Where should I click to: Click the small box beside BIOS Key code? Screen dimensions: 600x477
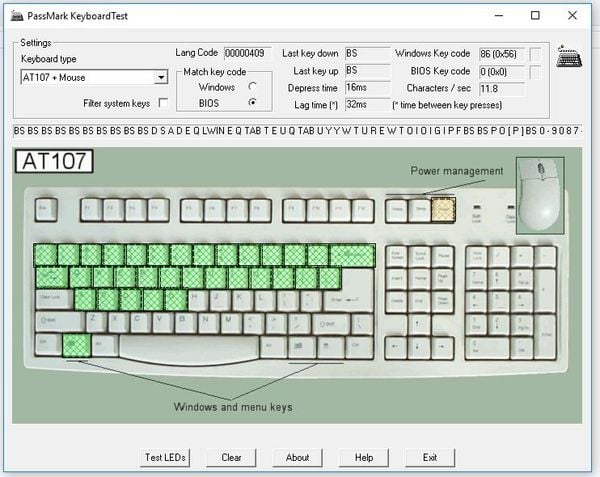535,72
